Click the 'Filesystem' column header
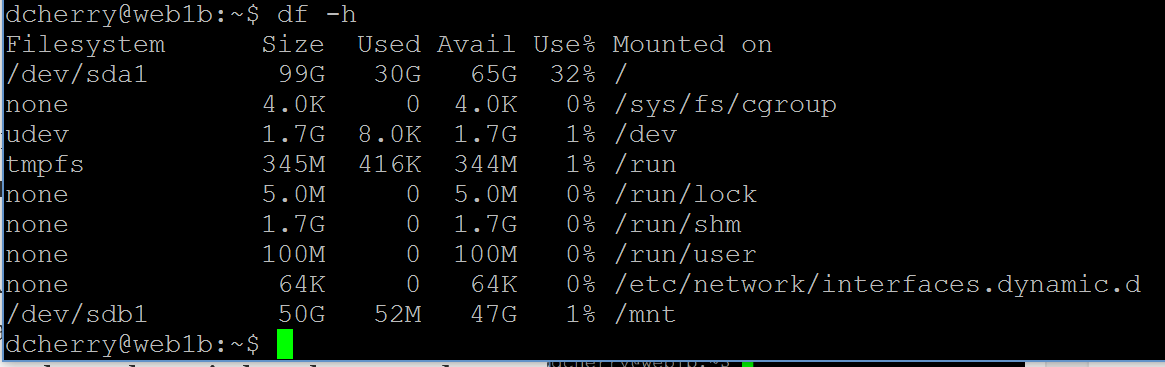This screenshot has height=367, width=1165. [85, 45]
